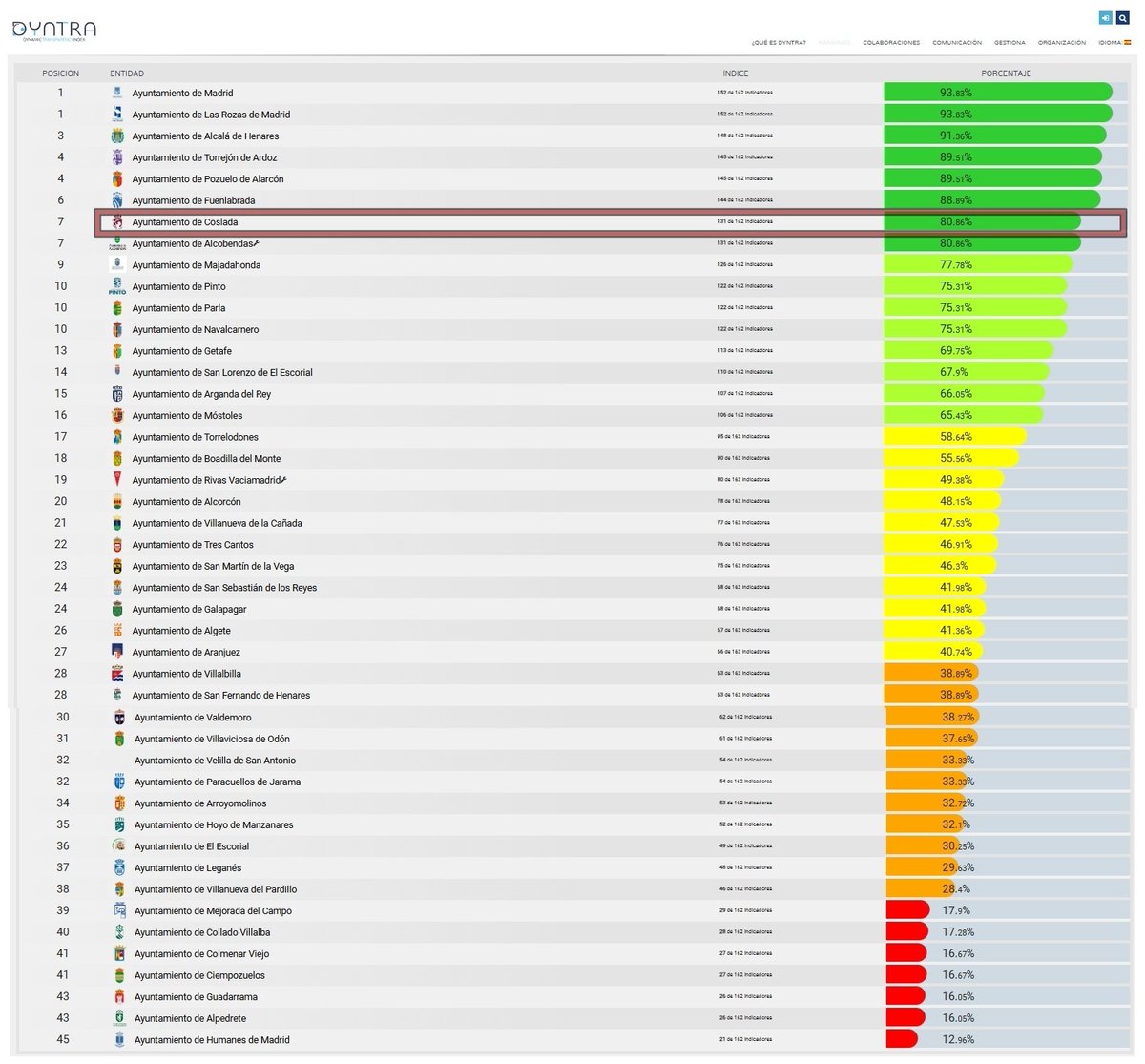Click the Coslada crest icon
The height and width of the screenshot is (1064, 1145).
(117, 222)
